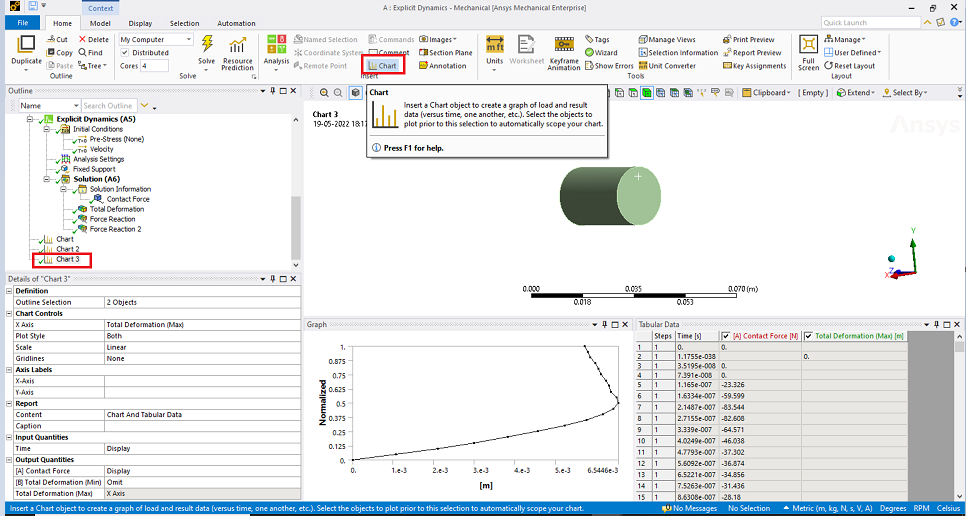Viewport: 966px width, 516px height.
Task: Toggle the Distributed checkbox
Action: pos(126,53)
